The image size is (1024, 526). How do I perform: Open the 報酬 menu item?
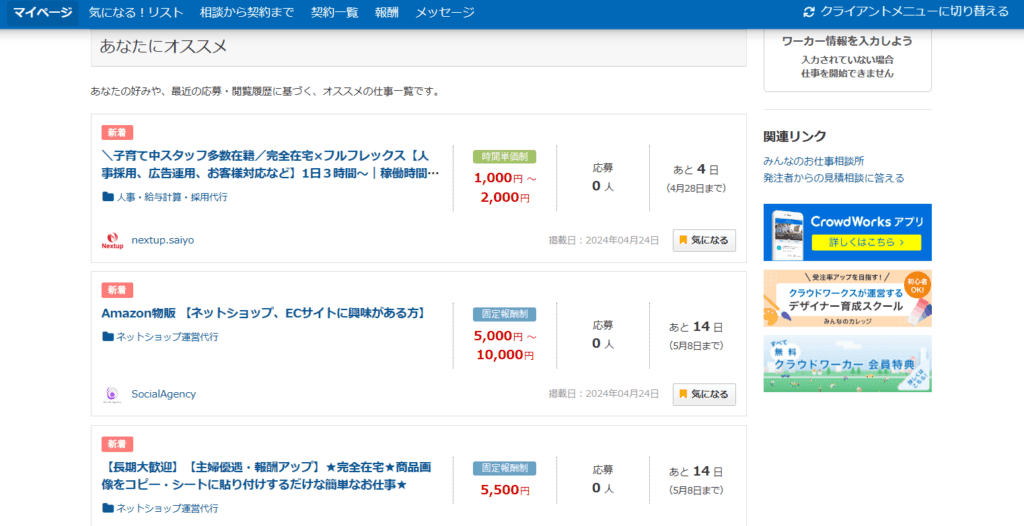[x=386, y=12]
